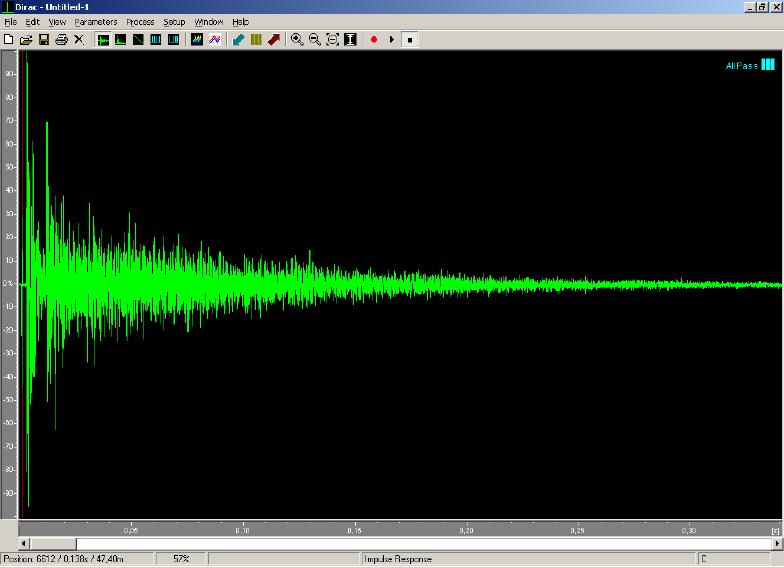Image resolution: width=784 pixels, height=568 pixels.
Task: Click the X delete icon in toolbar
Action: coord(79,39)
